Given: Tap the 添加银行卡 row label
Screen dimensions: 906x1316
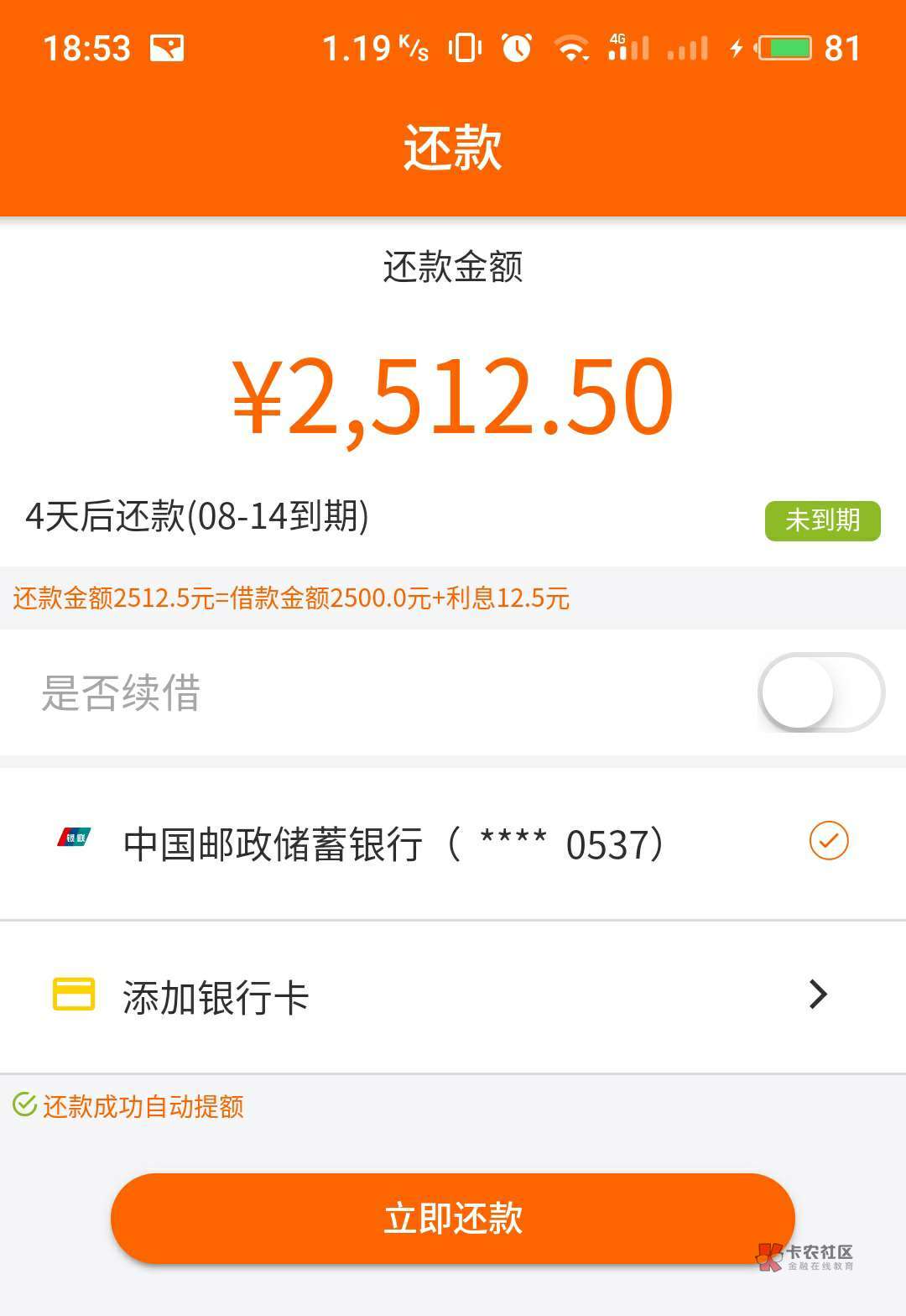Looking at the screenshot, I should (x=216, y=998).
